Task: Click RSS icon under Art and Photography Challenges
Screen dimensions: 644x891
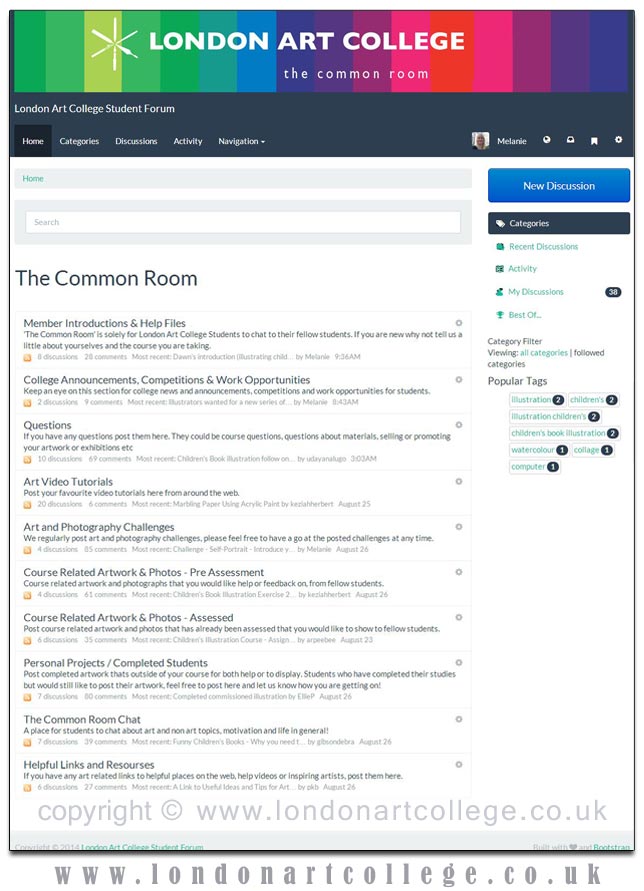Action: tap(27, 550)
